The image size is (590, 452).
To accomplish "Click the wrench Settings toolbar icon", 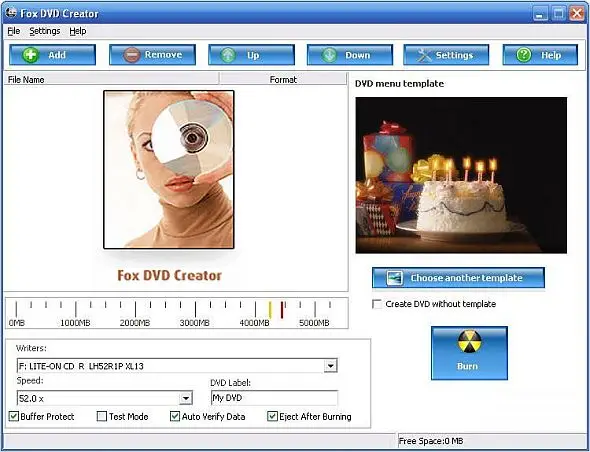I will (x=424, y=55).
